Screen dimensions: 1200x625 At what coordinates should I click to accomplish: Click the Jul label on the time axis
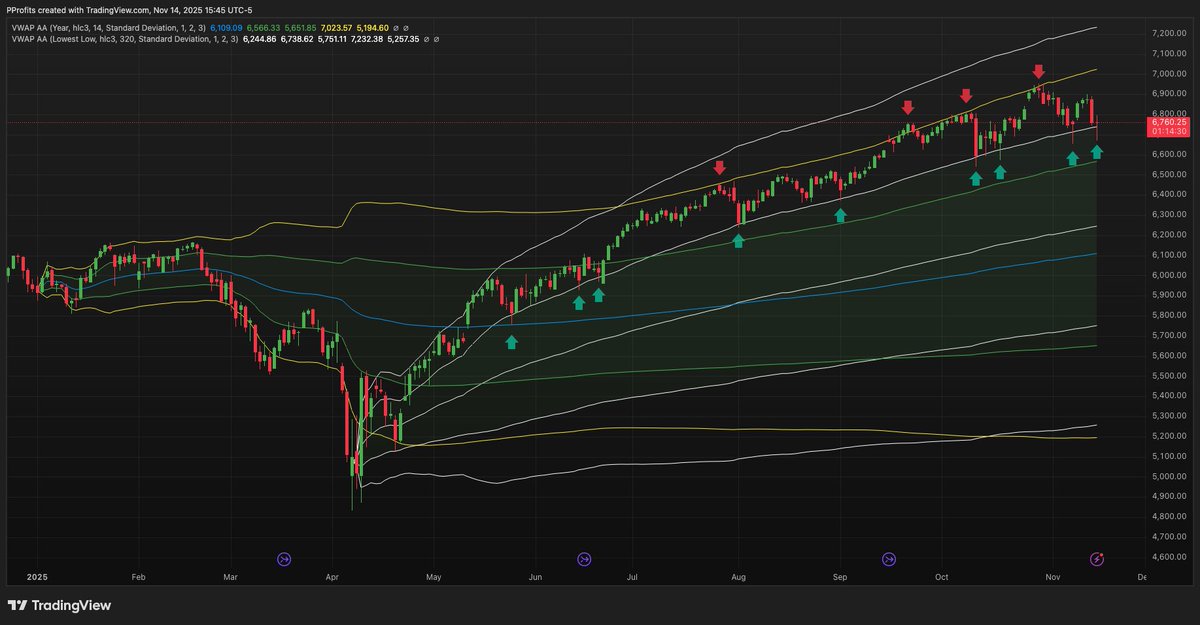pos(632,577)
